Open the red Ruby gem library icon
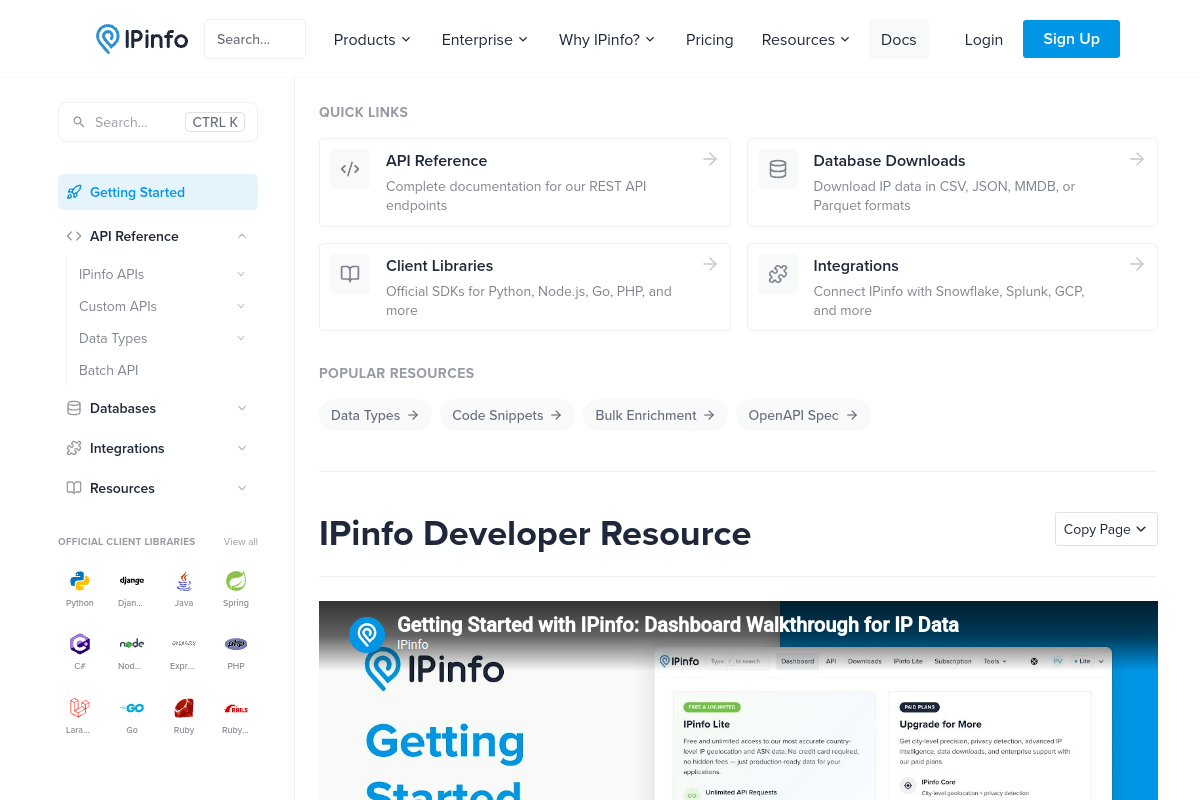The width and height of the screenshot is (1200, 800). pos(184,708)
